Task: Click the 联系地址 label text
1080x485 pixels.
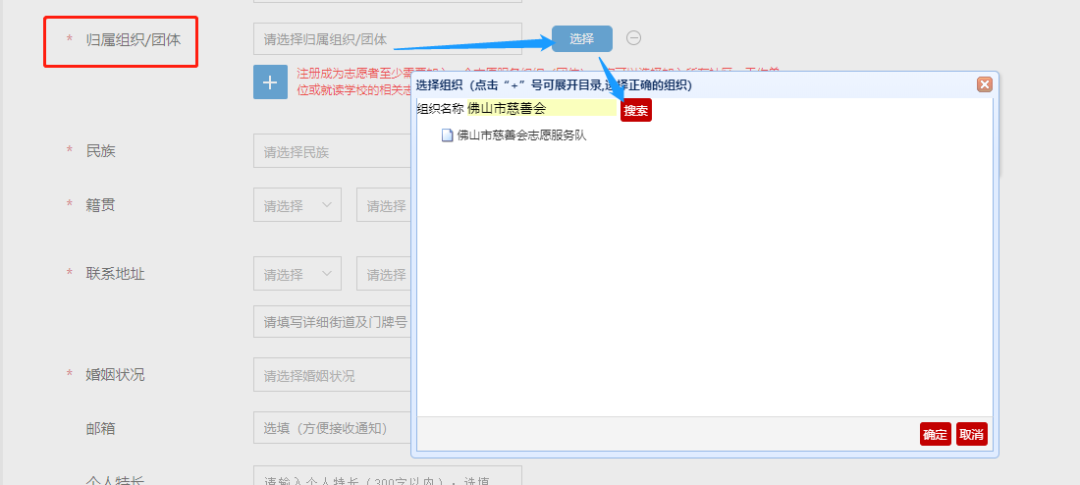Action: coord(115,274)
